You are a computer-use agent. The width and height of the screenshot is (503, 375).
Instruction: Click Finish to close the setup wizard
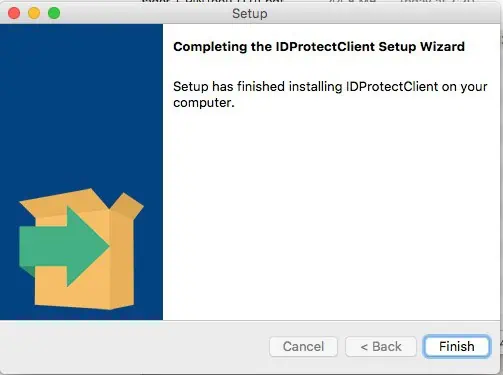[457, 346]
